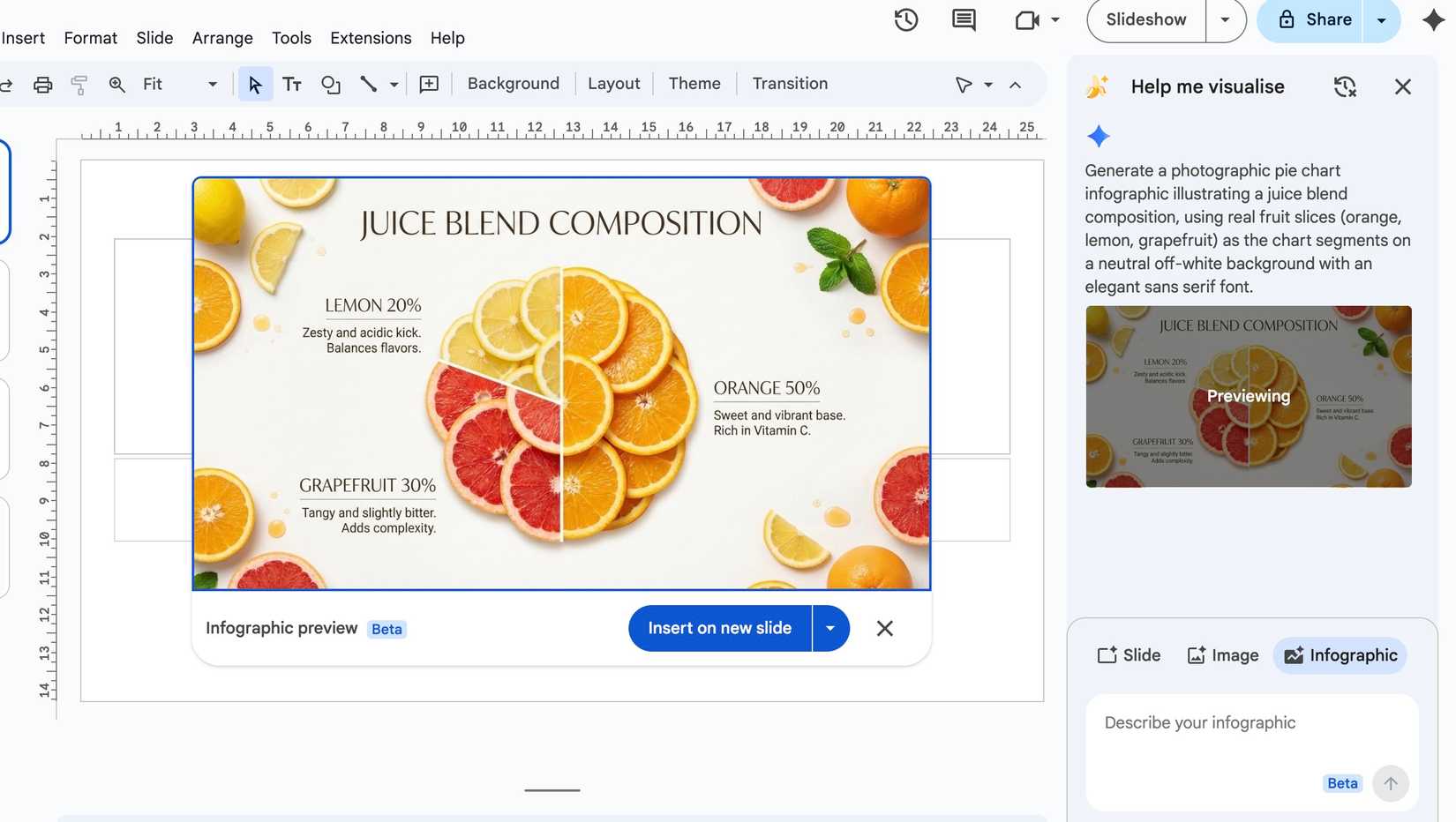Viewport: 1456px width, 822px height.
Task: Open the Arrange menu
Action: [x=222, y=38]
